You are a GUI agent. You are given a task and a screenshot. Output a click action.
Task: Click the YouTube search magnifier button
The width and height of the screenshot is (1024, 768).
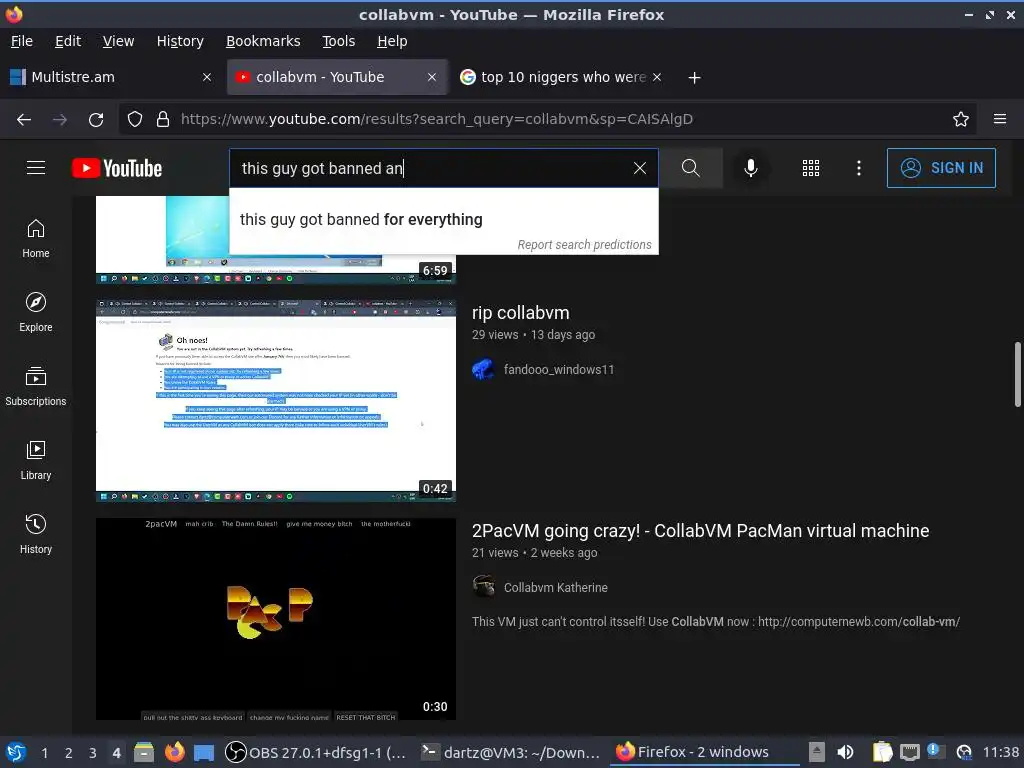691,168
